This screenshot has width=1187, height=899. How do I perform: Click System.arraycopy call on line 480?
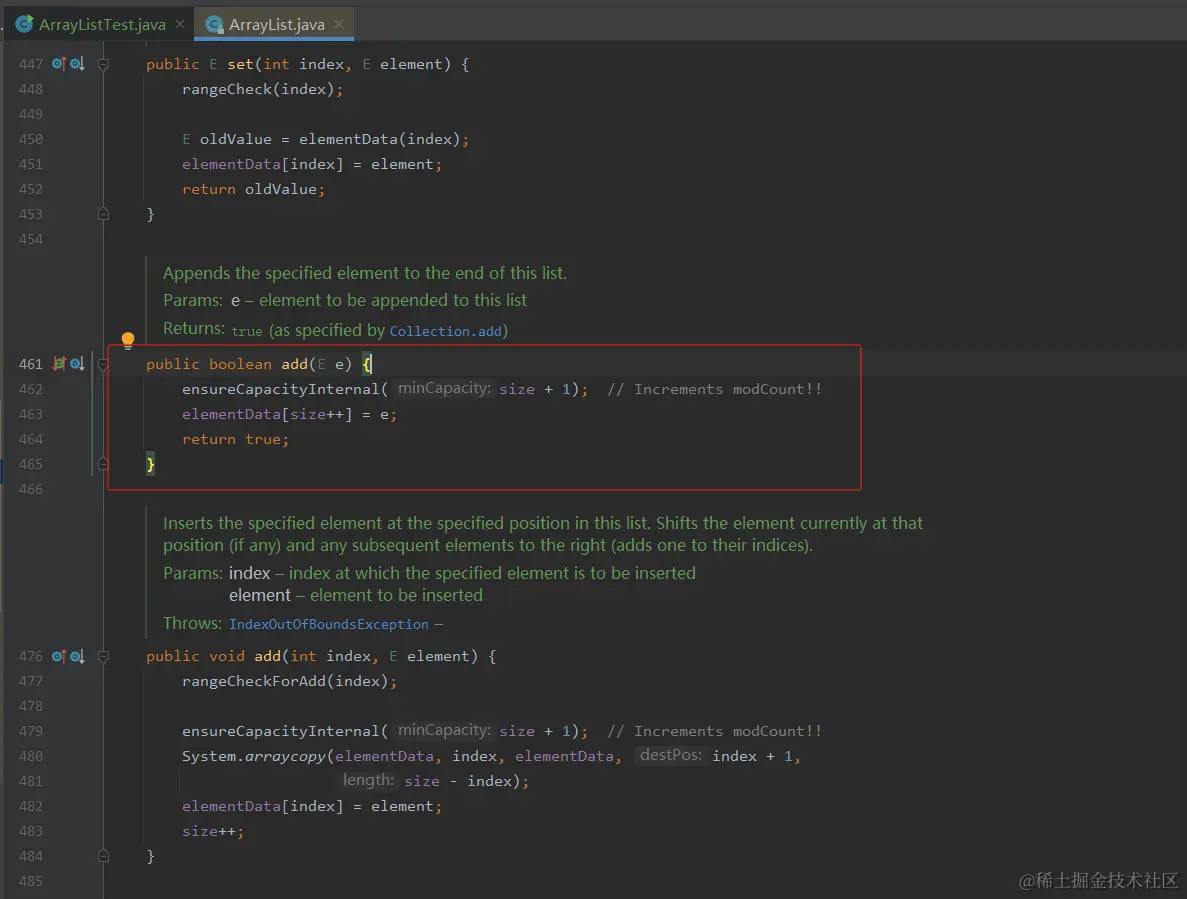coord(254,756)
